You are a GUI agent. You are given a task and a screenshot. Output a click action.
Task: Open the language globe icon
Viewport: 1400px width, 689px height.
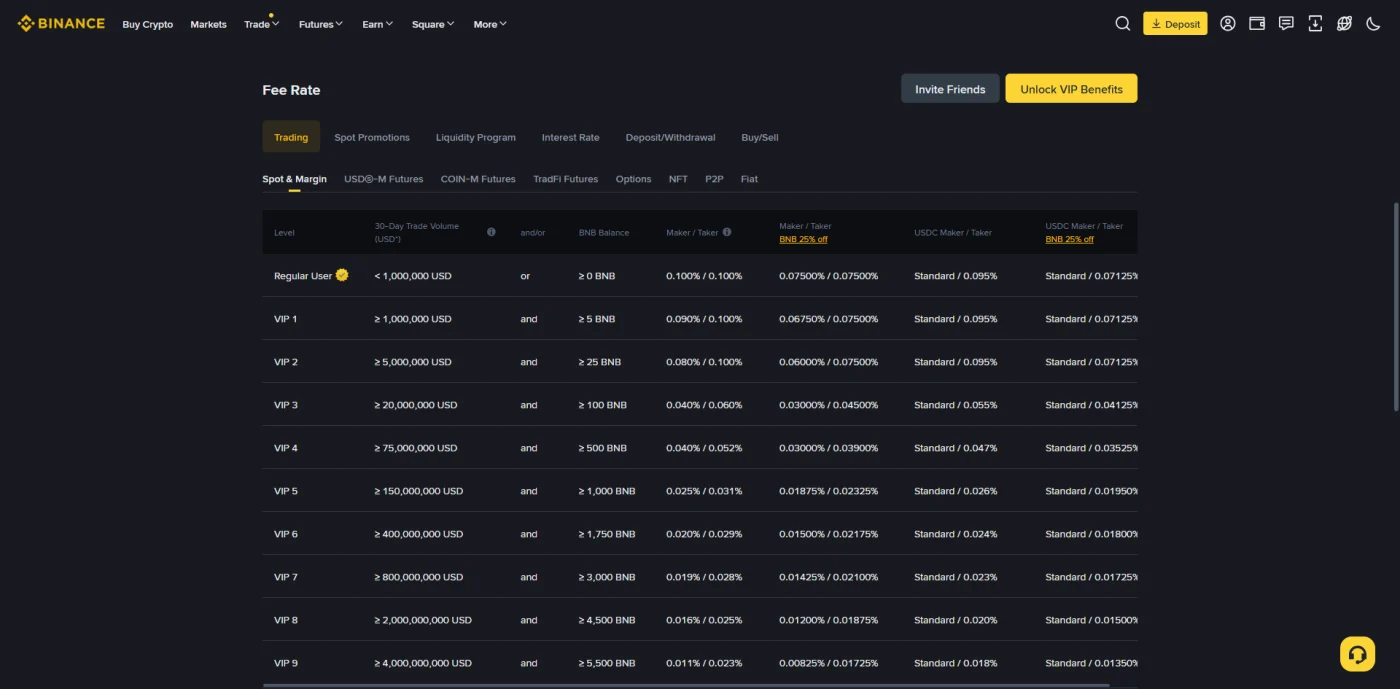[1345, 23]
